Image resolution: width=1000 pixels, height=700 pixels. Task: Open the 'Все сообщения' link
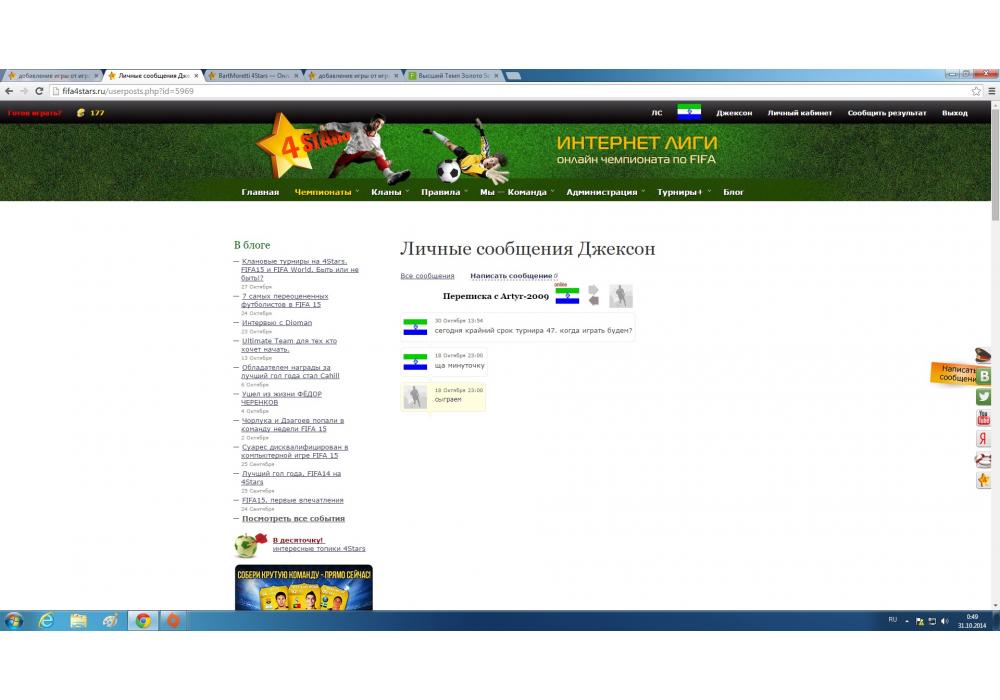pyautogui.click(x=427, y=276)
